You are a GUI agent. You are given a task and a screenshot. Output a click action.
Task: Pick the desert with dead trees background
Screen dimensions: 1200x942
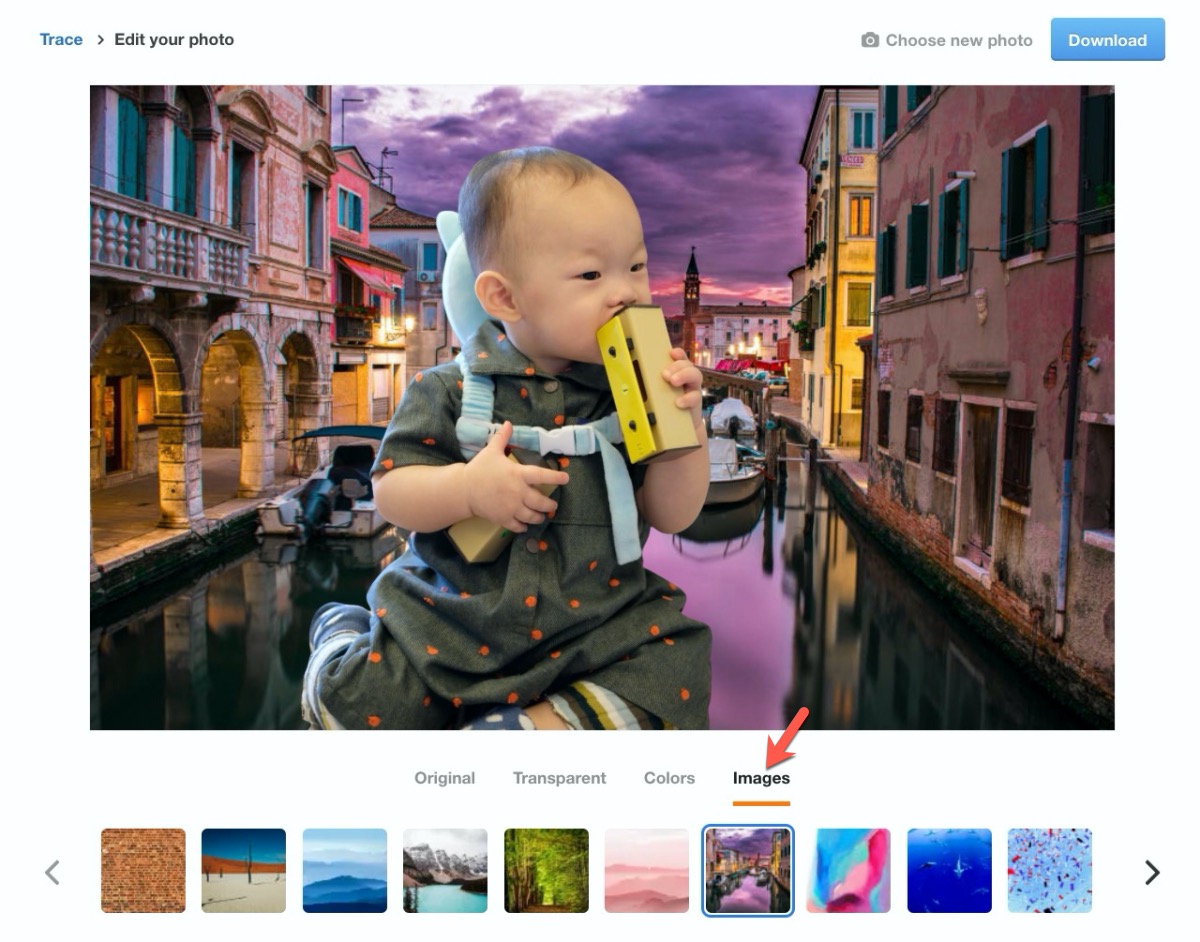pyautogui.click(x=244, y=870)
